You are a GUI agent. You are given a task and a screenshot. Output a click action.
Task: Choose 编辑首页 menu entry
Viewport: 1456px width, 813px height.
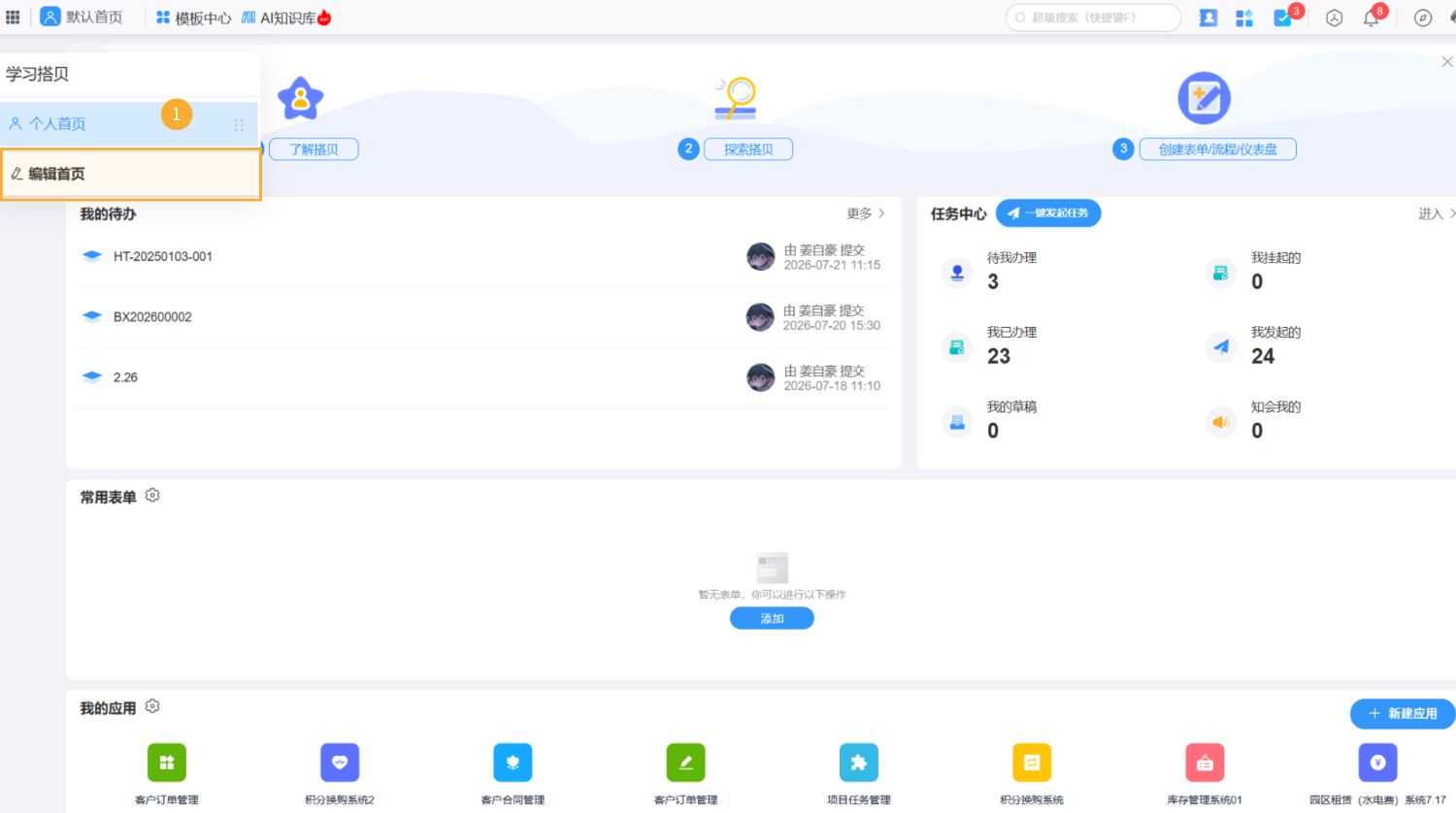coord(131,174)
